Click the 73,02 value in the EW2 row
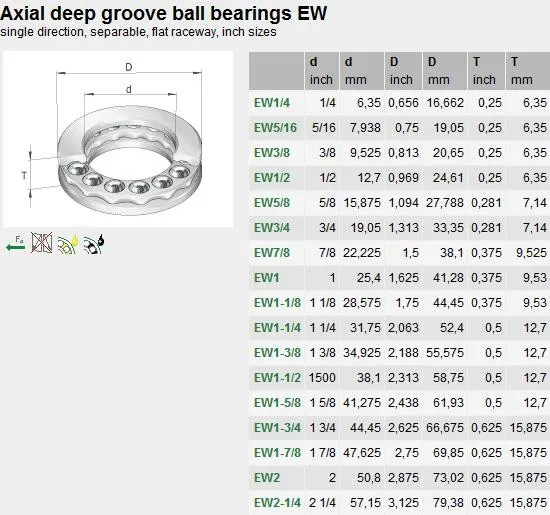The width and height of the screenshot is (550, 515). click(448, 478)
